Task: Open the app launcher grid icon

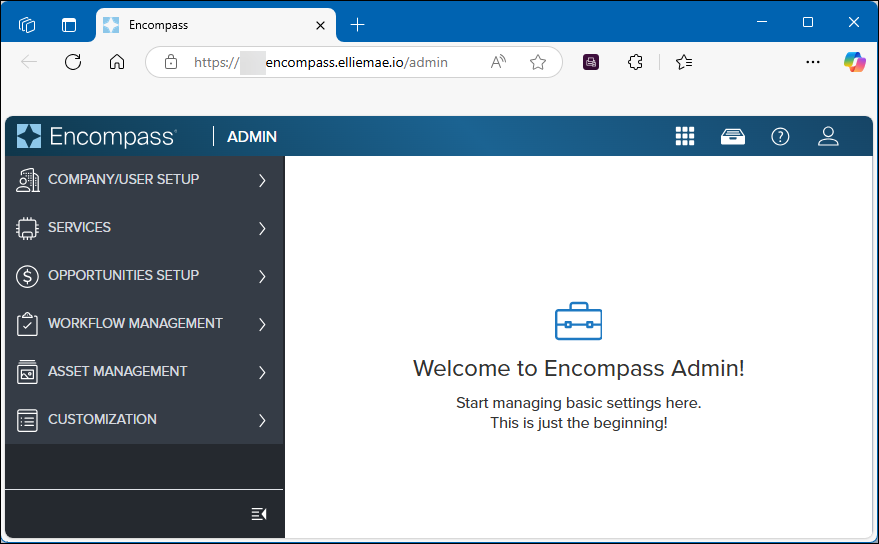Action: tap(685, 137)
